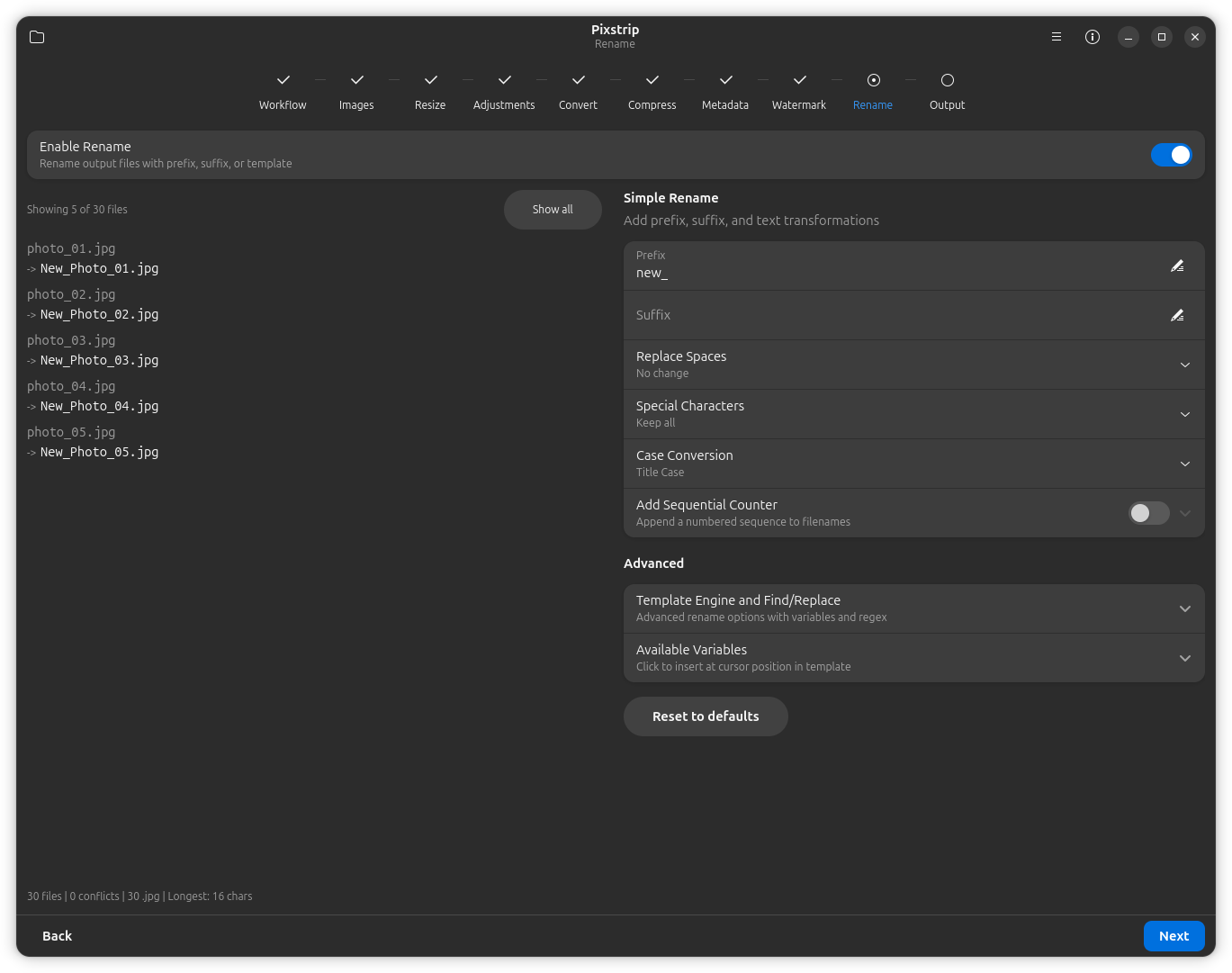Open the hamburger main menu
This screenshot has width=1232, height=973.
coord(1057,37)
